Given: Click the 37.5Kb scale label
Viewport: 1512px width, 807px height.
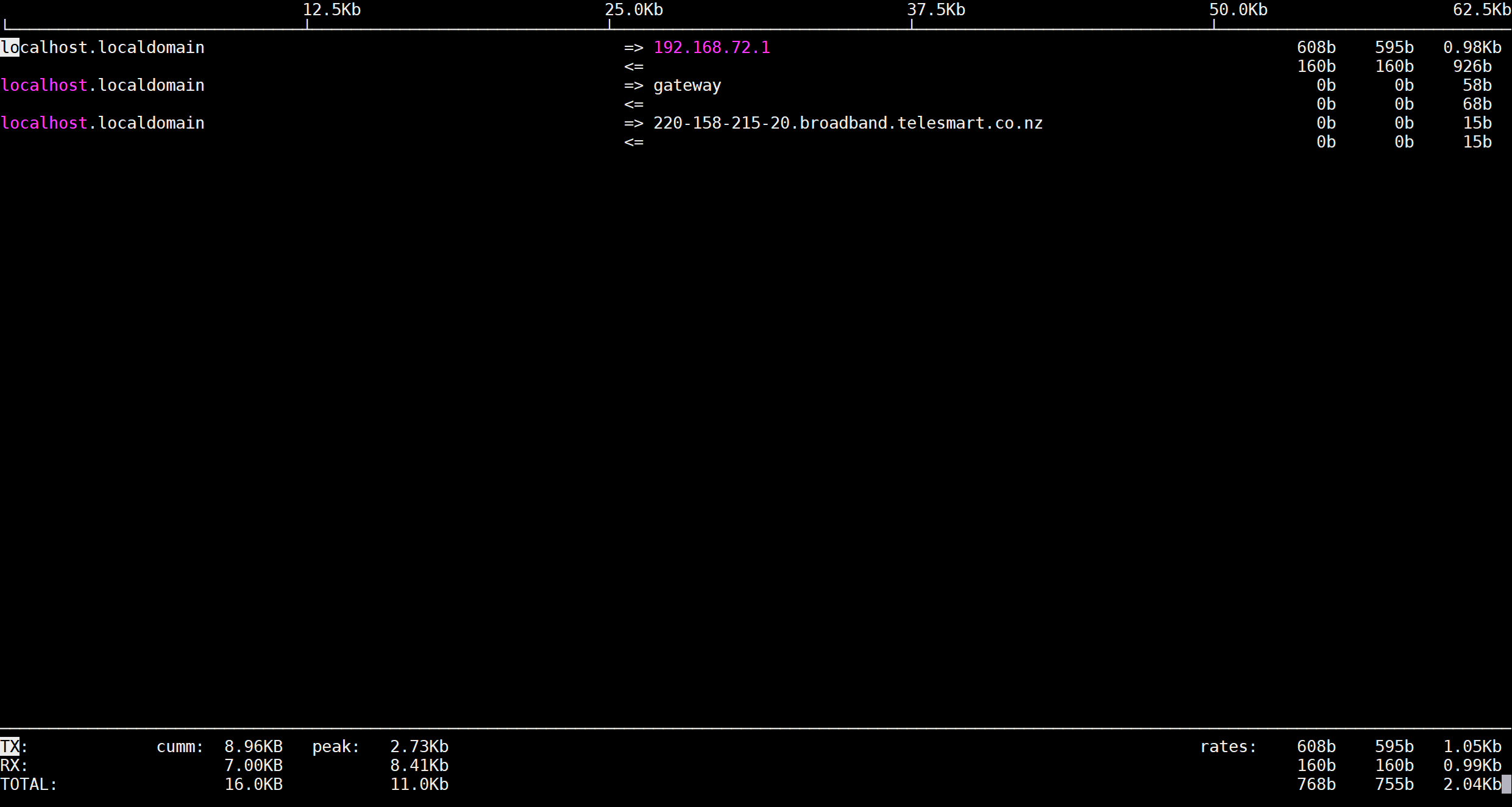Looking at the screenshot, I should 936,10.
